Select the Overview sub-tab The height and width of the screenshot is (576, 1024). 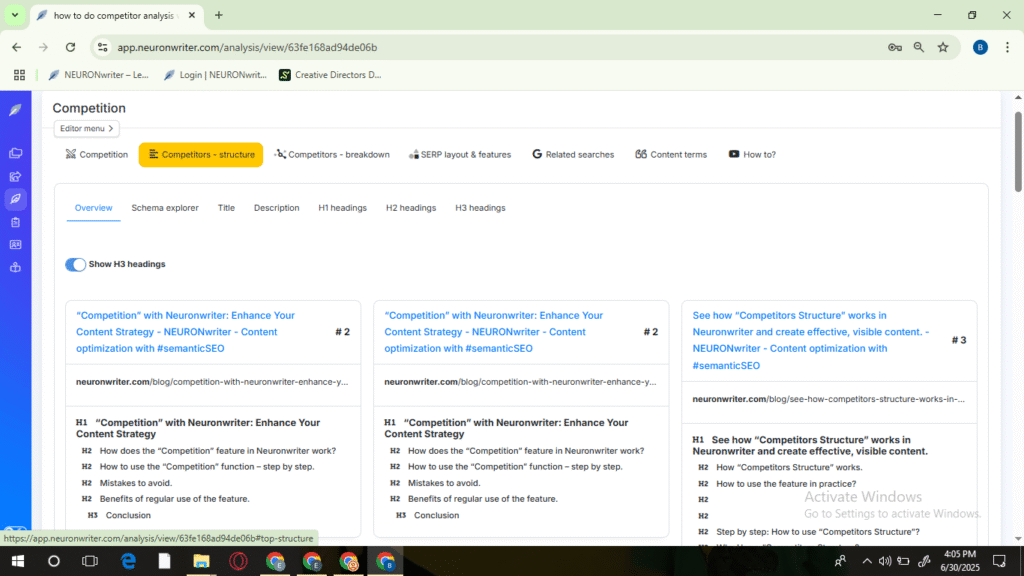[93, 208]
